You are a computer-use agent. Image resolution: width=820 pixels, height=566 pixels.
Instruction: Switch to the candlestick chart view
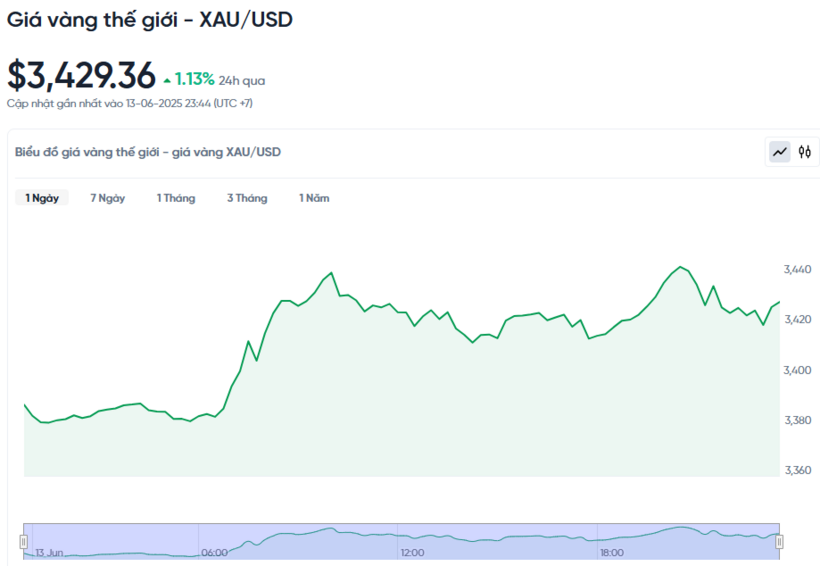click(804, 152)
